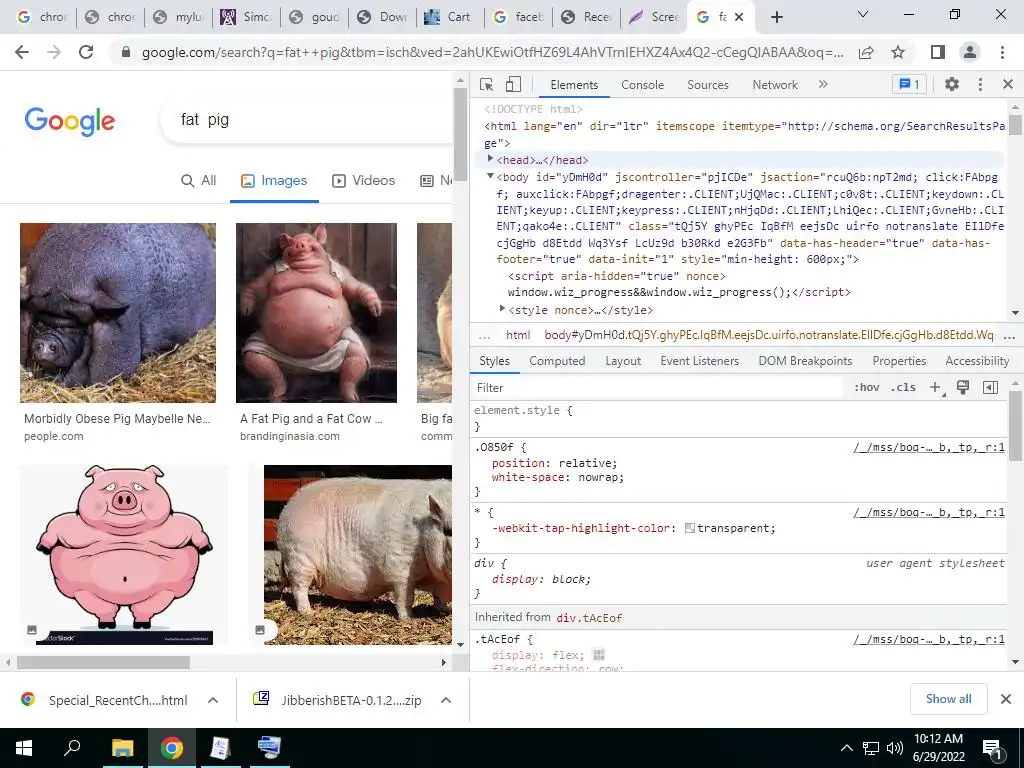Viewport: 1024px width, 768px height.
Task: Collapse the body element node
Action: 490,176
